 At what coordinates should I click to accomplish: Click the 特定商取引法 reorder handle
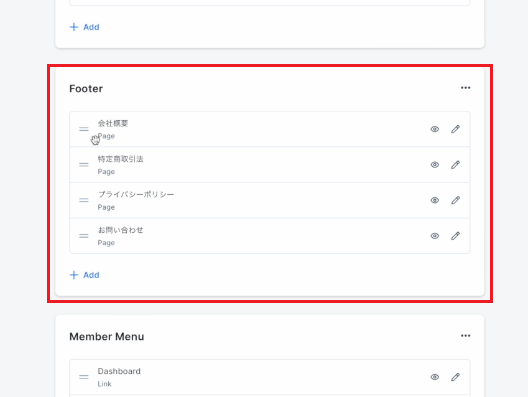pyautogui.click(x=84, y=165)
